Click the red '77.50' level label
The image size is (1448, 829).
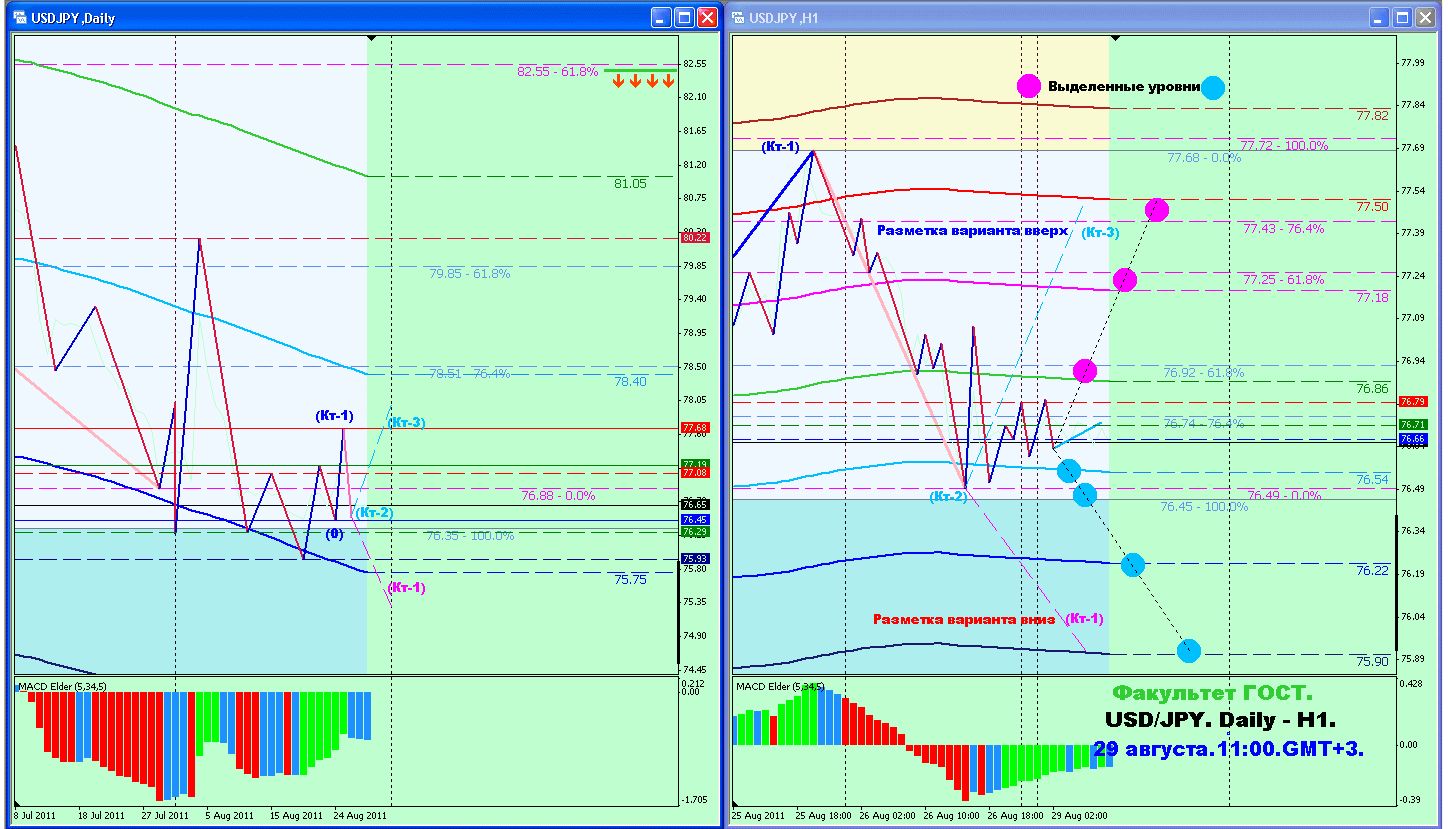pos(1372,206)
